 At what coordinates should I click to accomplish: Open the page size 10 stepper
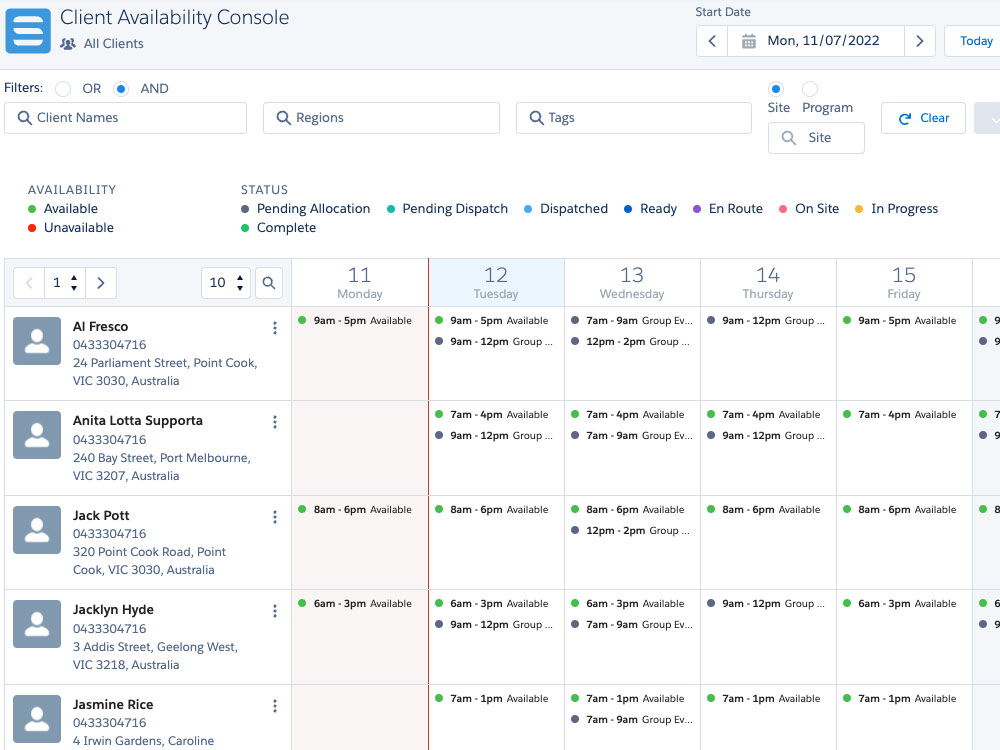(x=224, y=283)
